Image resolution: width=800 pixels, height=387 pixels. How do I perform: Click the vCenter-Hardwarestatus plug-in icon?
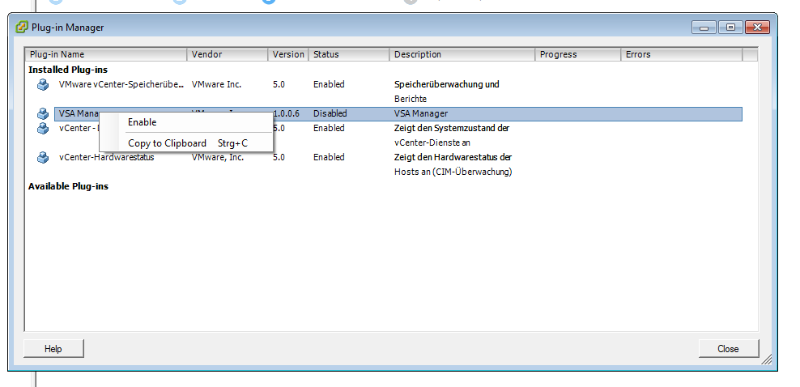click(x=43, y=158)
